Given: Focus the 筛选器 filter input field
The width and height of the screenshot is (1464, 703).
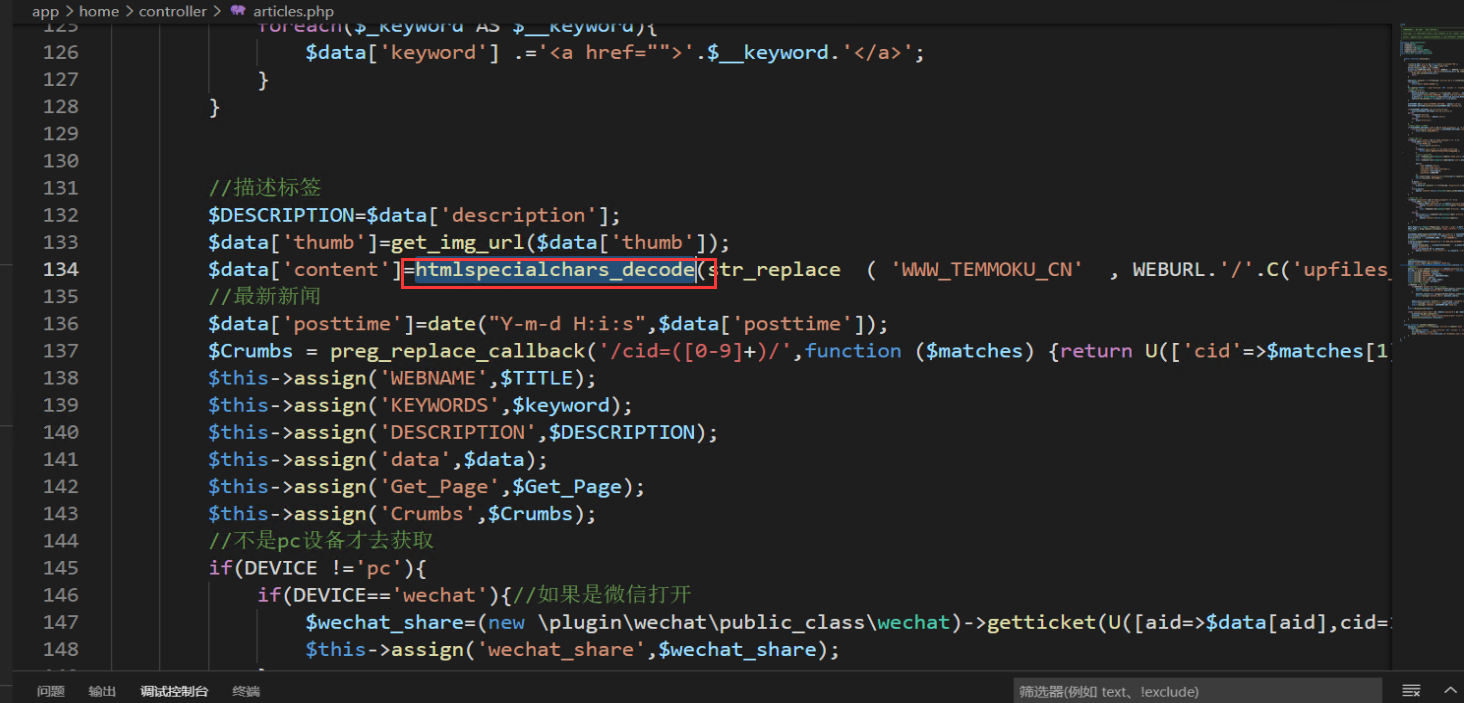Looking at the screenshot, I should [1197, 691].
